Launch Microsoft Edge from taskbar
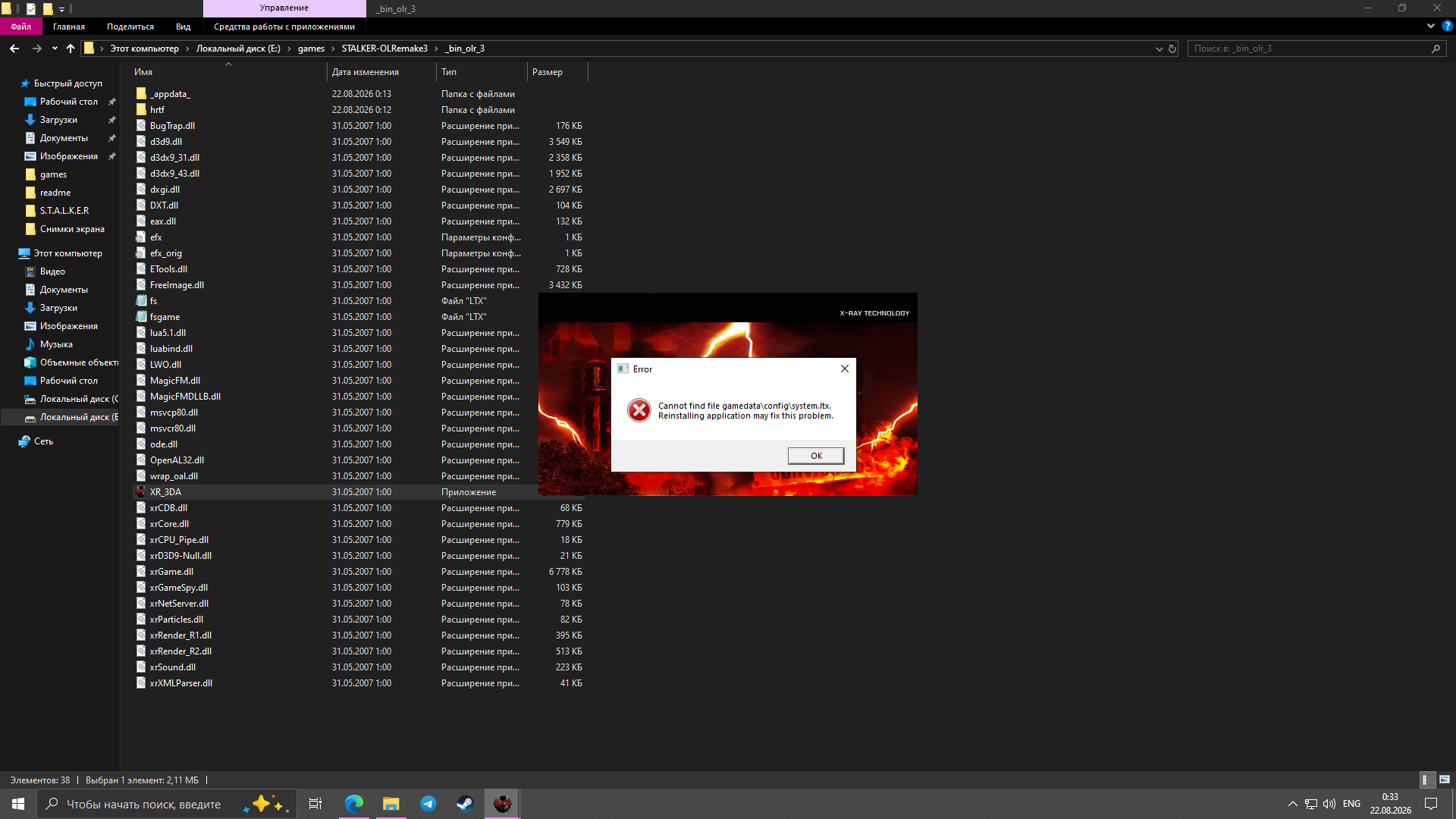1456x819 pixels. click(354, 804)
